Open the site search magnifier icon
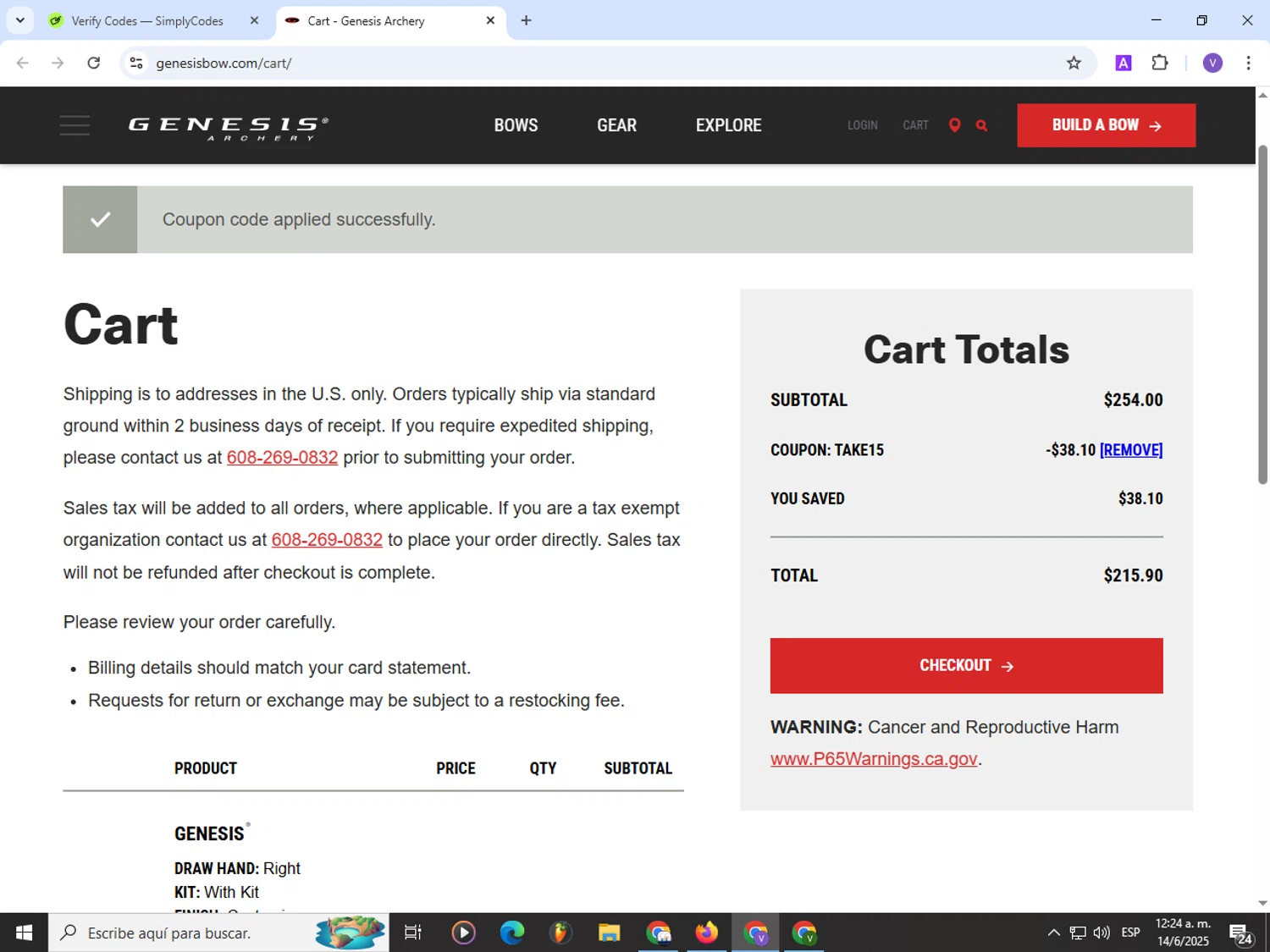 [981, 125]
